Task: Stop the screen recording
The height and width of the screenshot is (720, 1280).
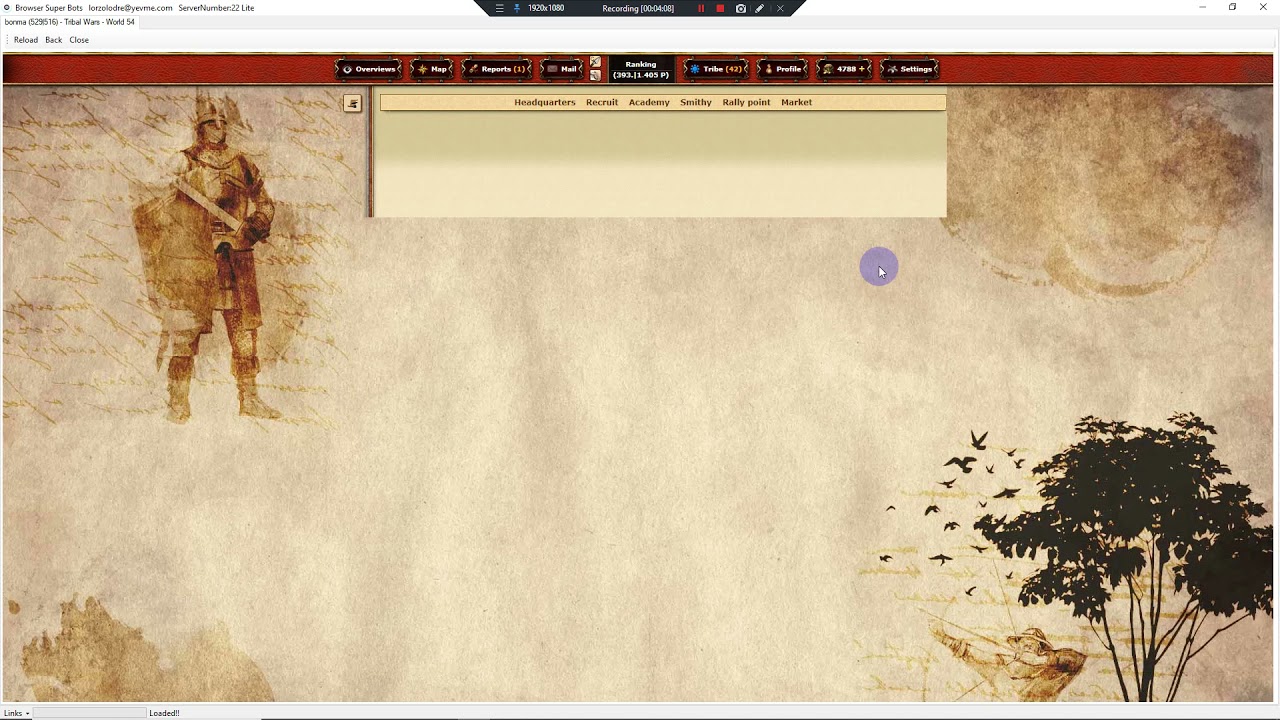Action: (x=720, y=8)
